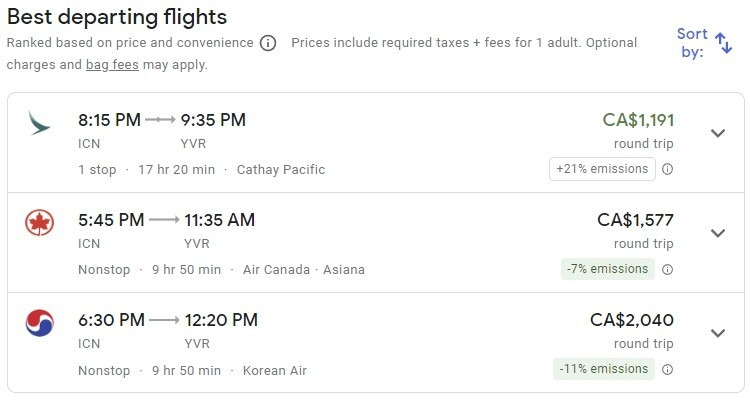Expand the Cathay Pacific flight details
The image size is (750, 403).
[718, 133]
